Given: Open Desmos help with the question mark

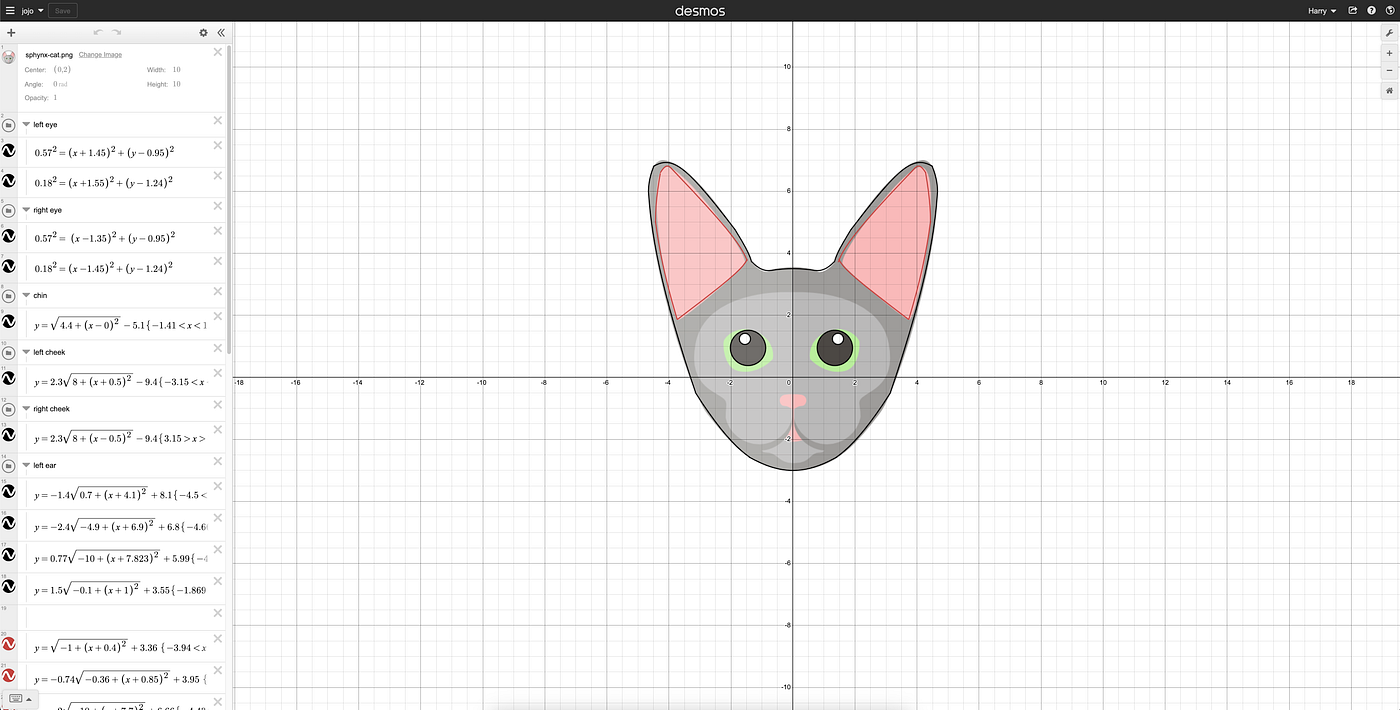Looking at the screenshot, I should [1372, 10].
